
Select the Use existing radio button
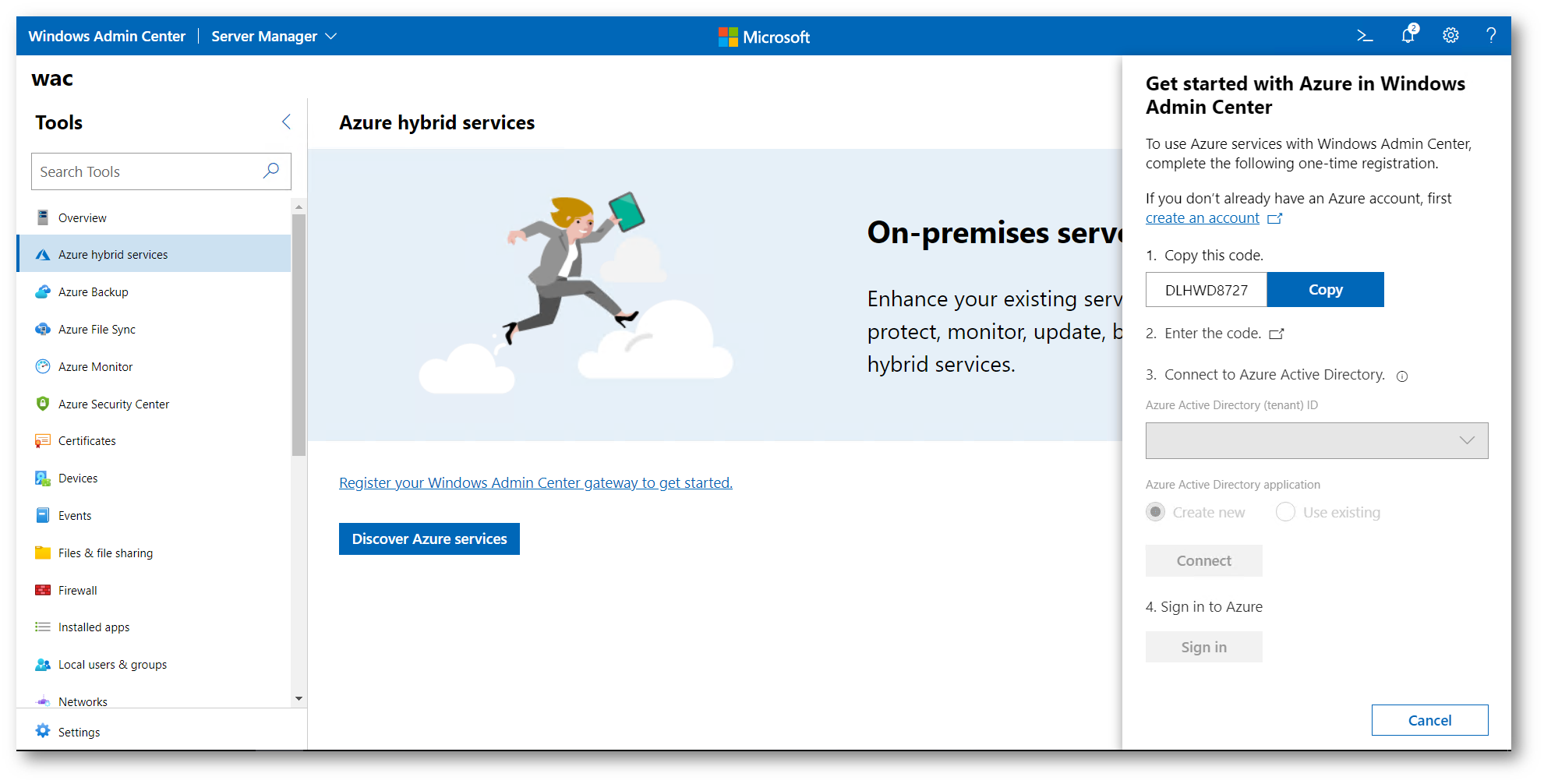click(x=1285, y=512)
